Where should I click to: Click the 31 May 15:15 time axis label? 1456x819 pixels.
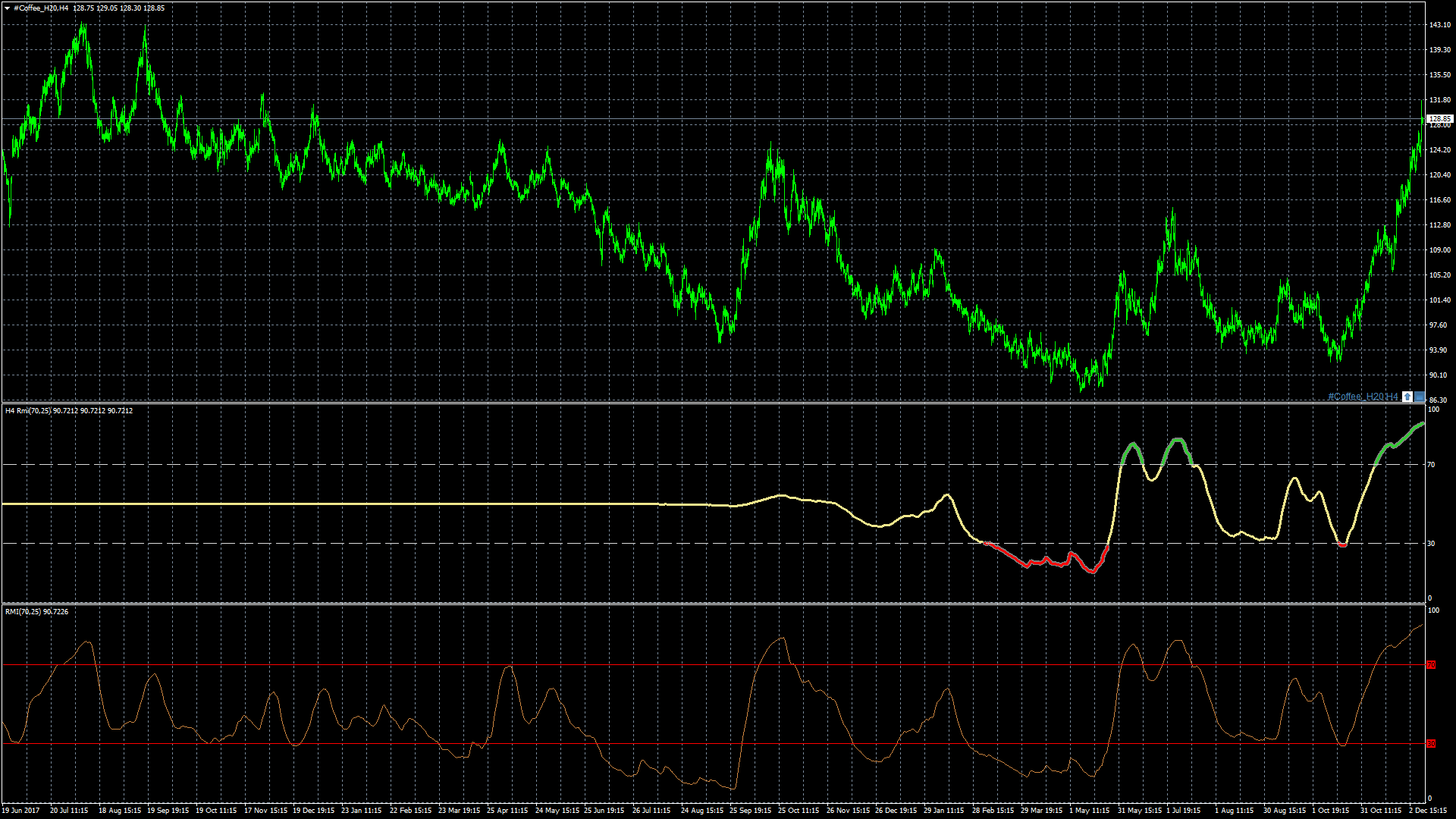[x=1140, y=811]
